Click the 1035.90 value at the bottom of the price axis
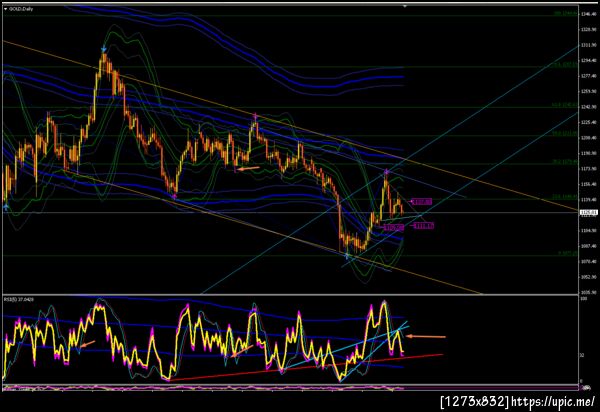Image resolution: width=600 pixels, height=412 pixels. [x=589, y=293]
